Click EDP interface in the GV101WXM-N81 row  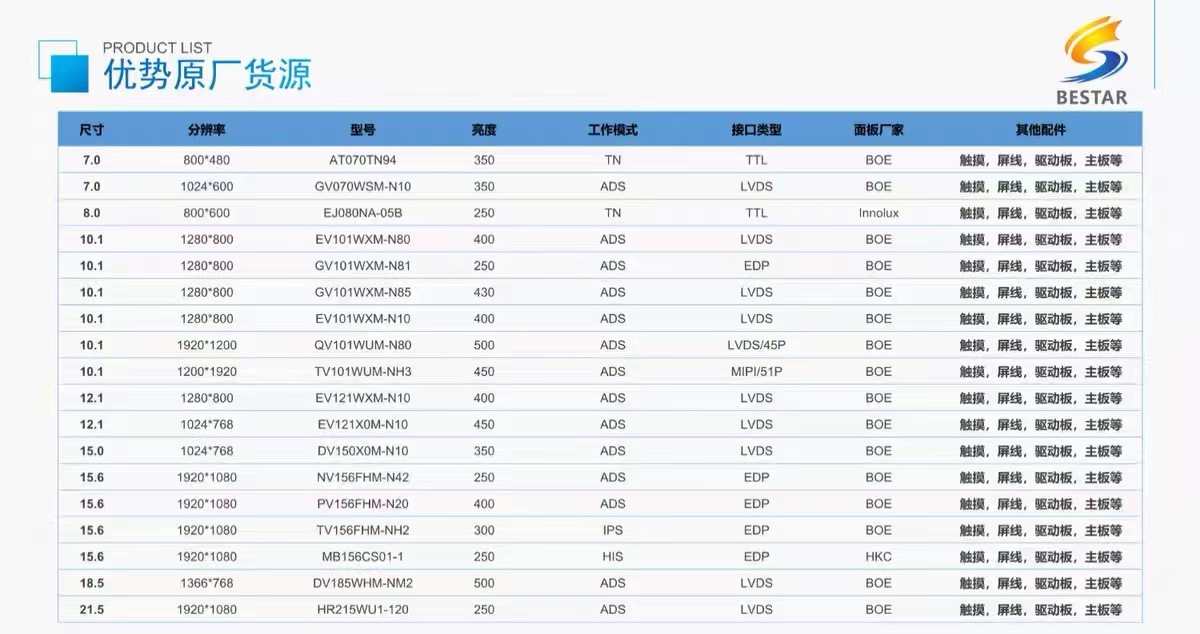(756, 266)
